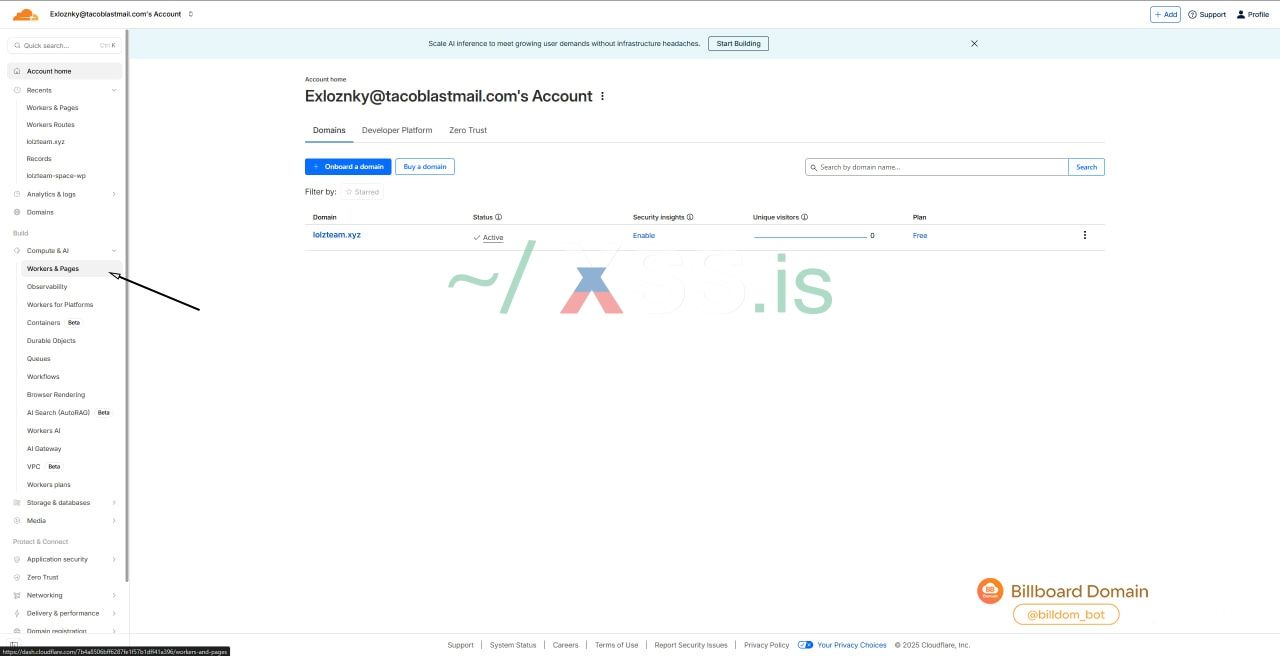This screenshot has width=1280, height=656.
Task: Expand the Networking chevron
Action: (114, 596)
